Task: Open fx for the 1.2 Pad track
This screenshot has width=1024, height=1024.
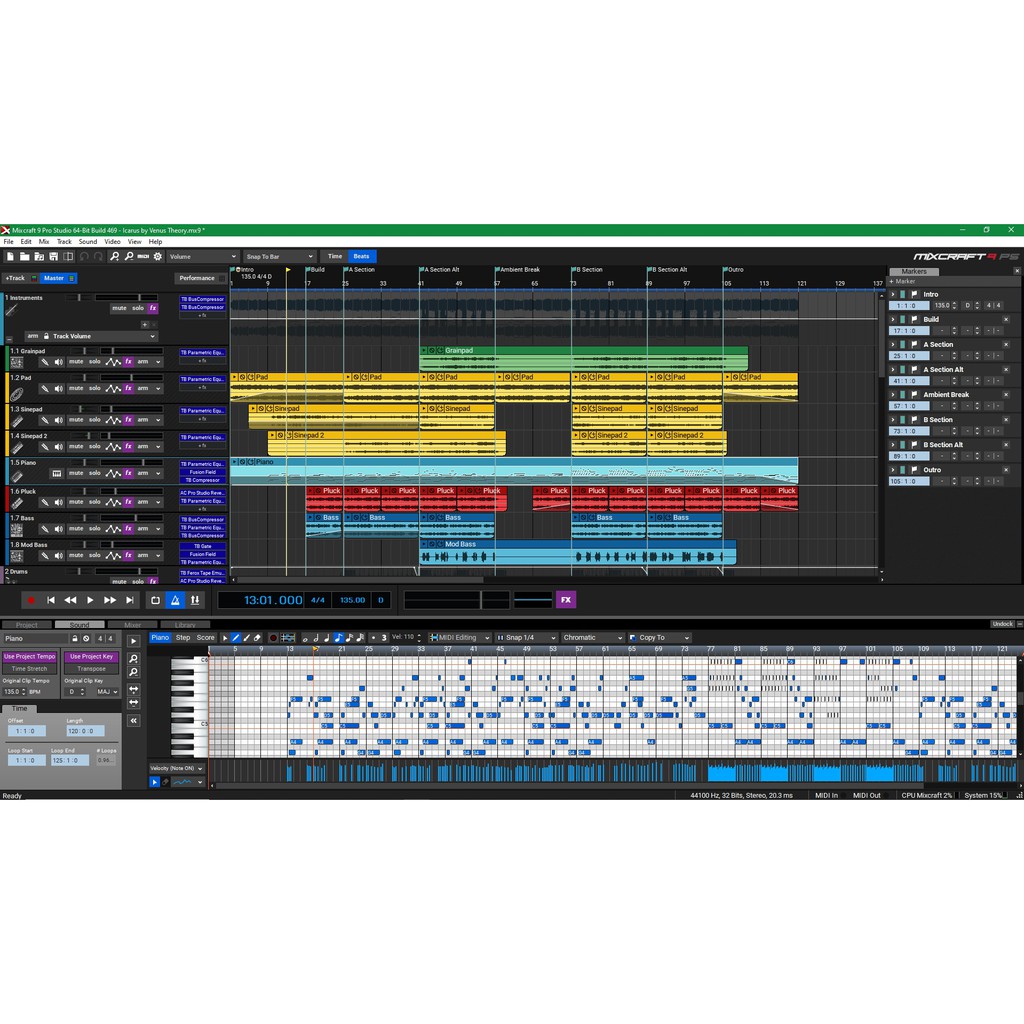Action: 128,390
